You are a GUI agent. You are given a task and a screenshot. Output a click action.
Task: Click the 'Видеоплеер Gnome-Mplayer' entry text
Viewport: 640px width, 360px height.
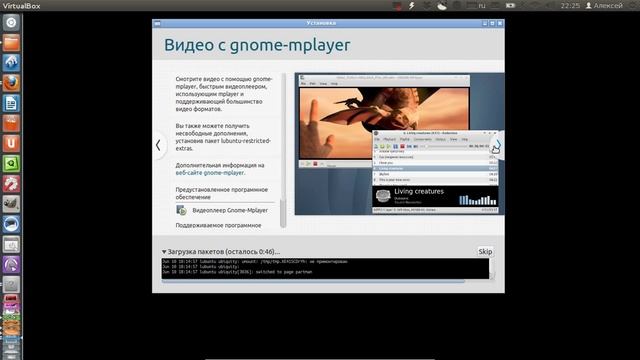pos(230,210)
